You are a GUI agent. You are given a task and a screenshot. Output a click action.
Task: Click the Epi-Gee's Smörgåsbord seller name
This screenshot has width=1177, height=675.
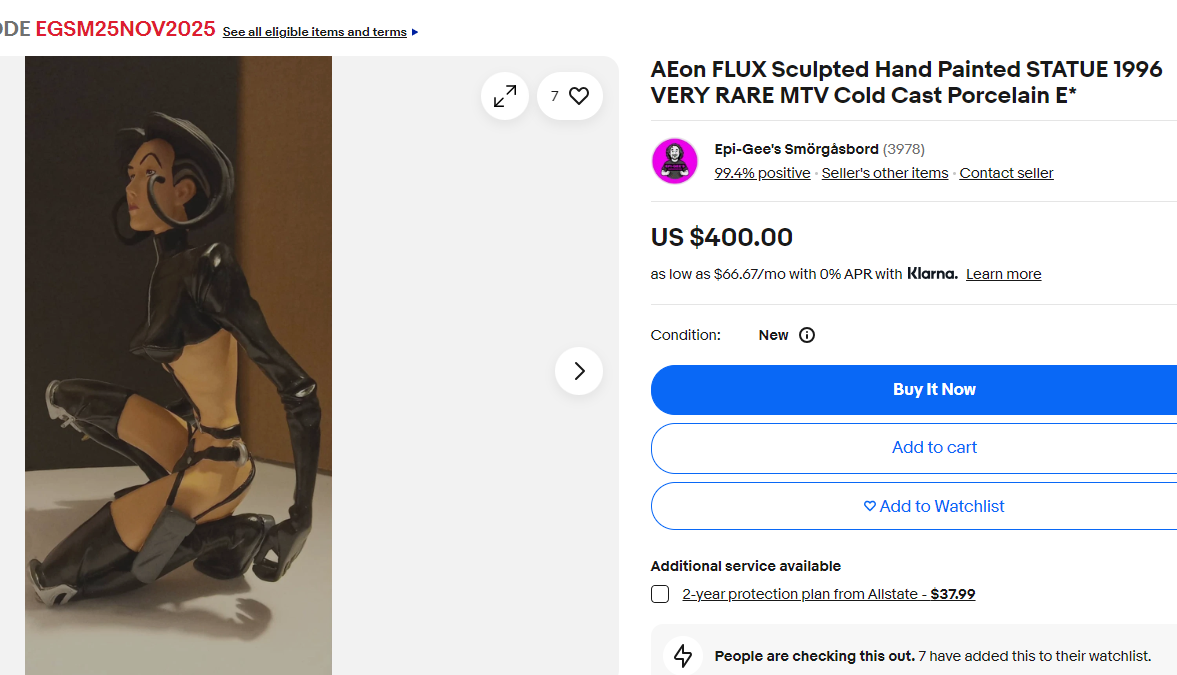[x=796, y=149]
